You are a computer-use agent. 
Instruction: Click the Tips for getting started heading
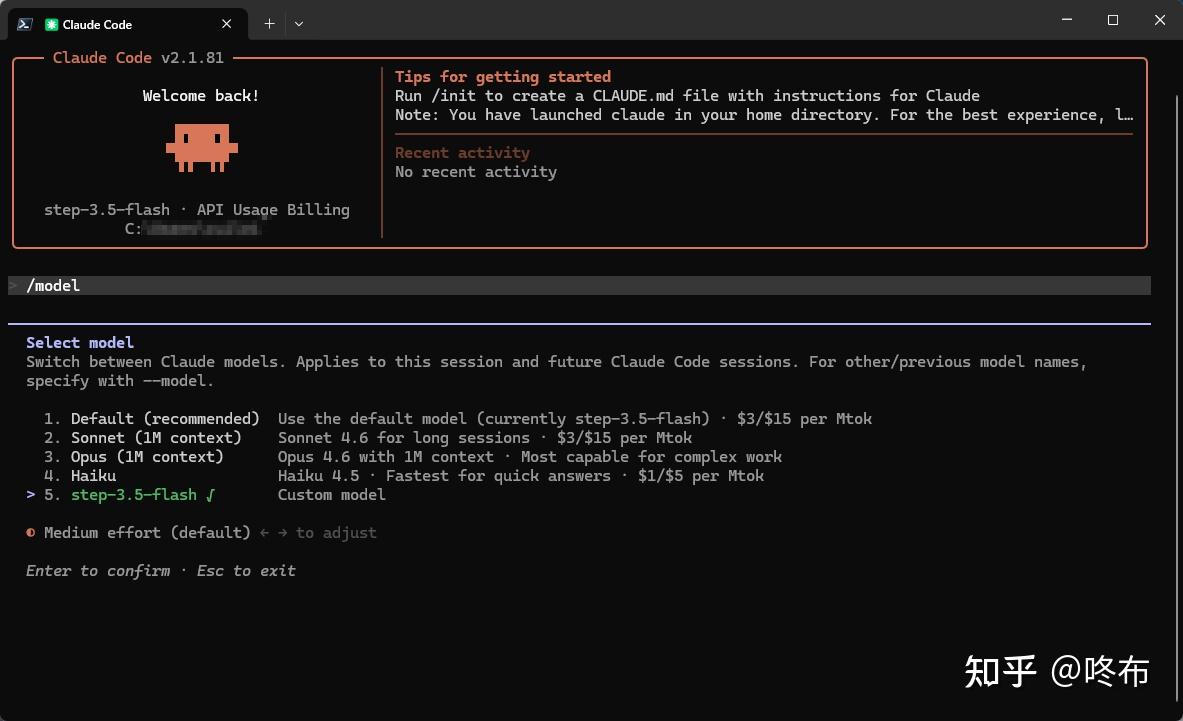tap(502, 77)
